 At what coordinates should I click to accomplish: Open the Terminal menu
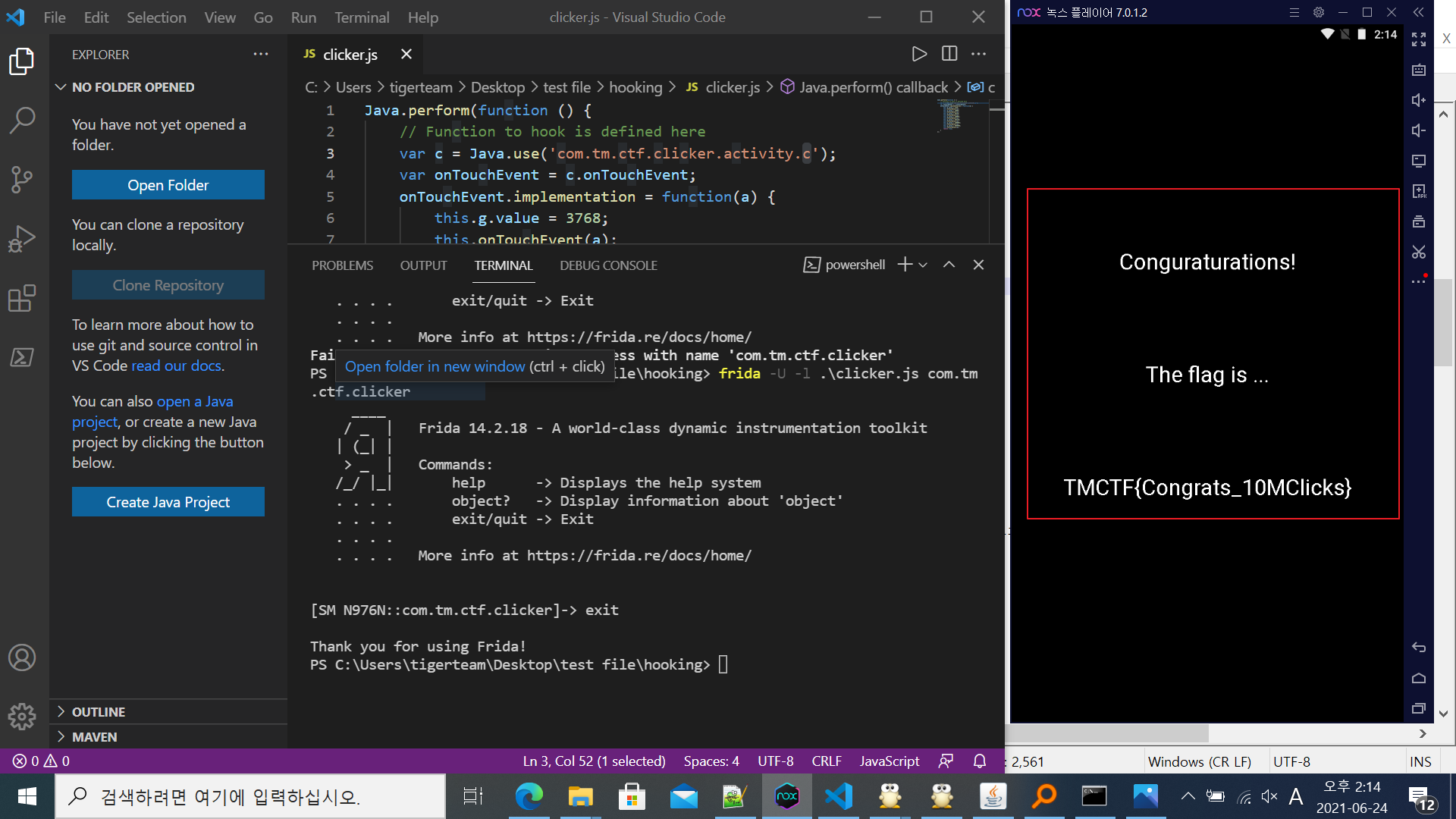[x=362, y=17]
